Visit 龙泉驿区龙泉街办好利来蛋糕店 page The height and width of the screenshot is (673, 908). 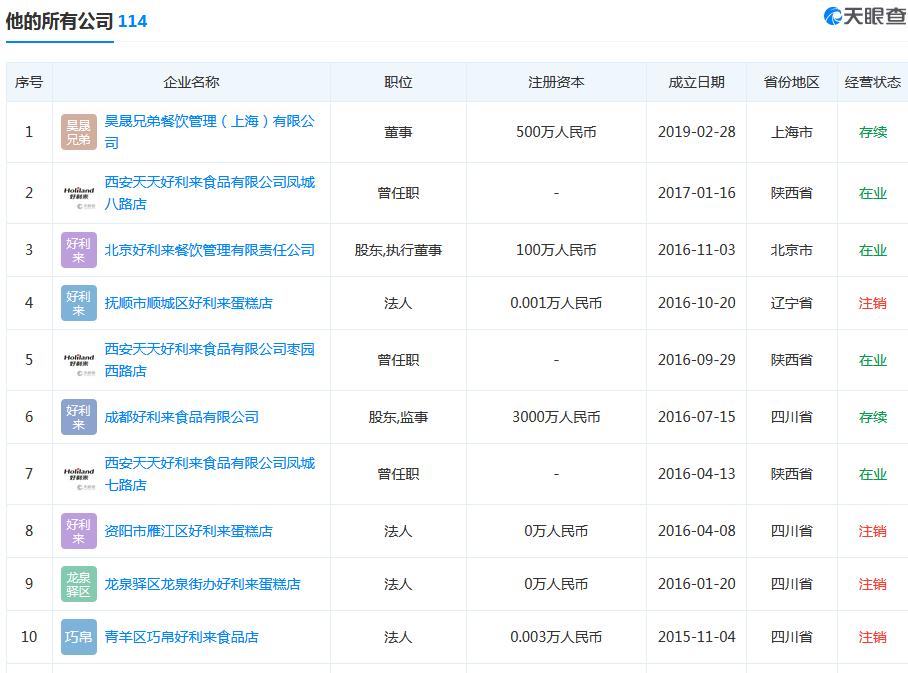point(202,584)
